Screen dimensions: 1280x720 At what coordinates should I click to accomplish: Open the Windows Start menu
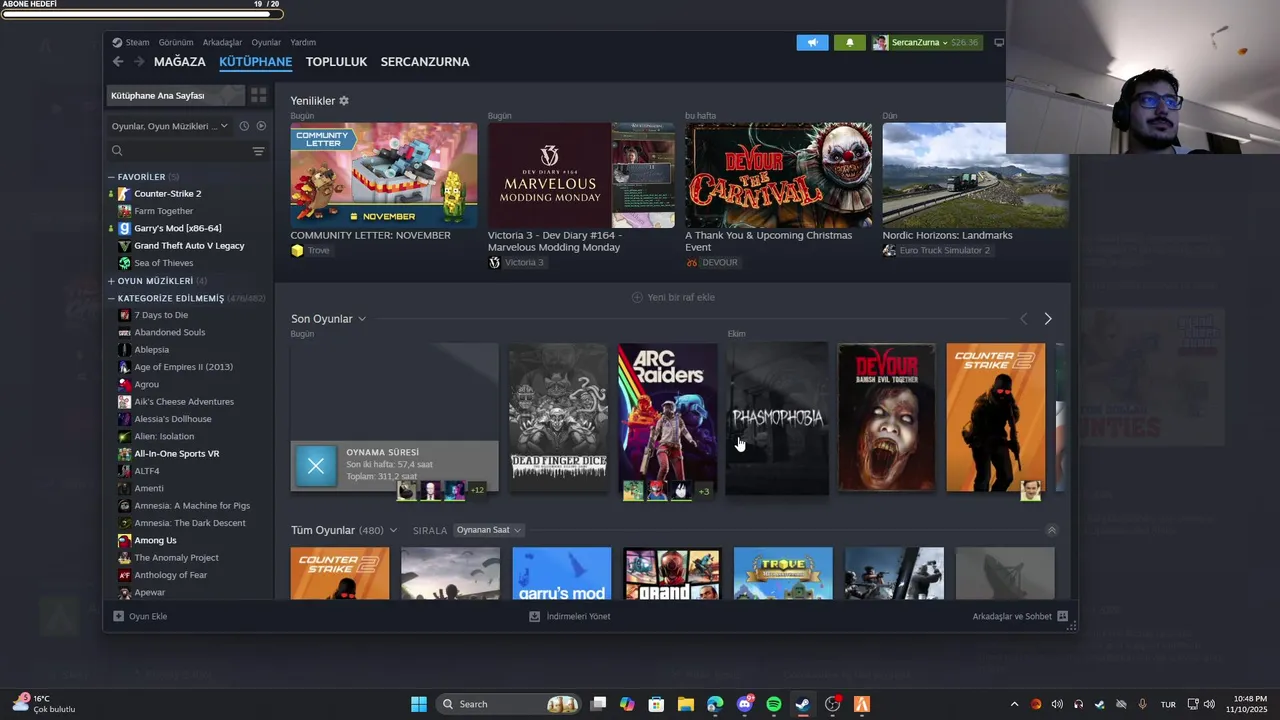point(419,704)
